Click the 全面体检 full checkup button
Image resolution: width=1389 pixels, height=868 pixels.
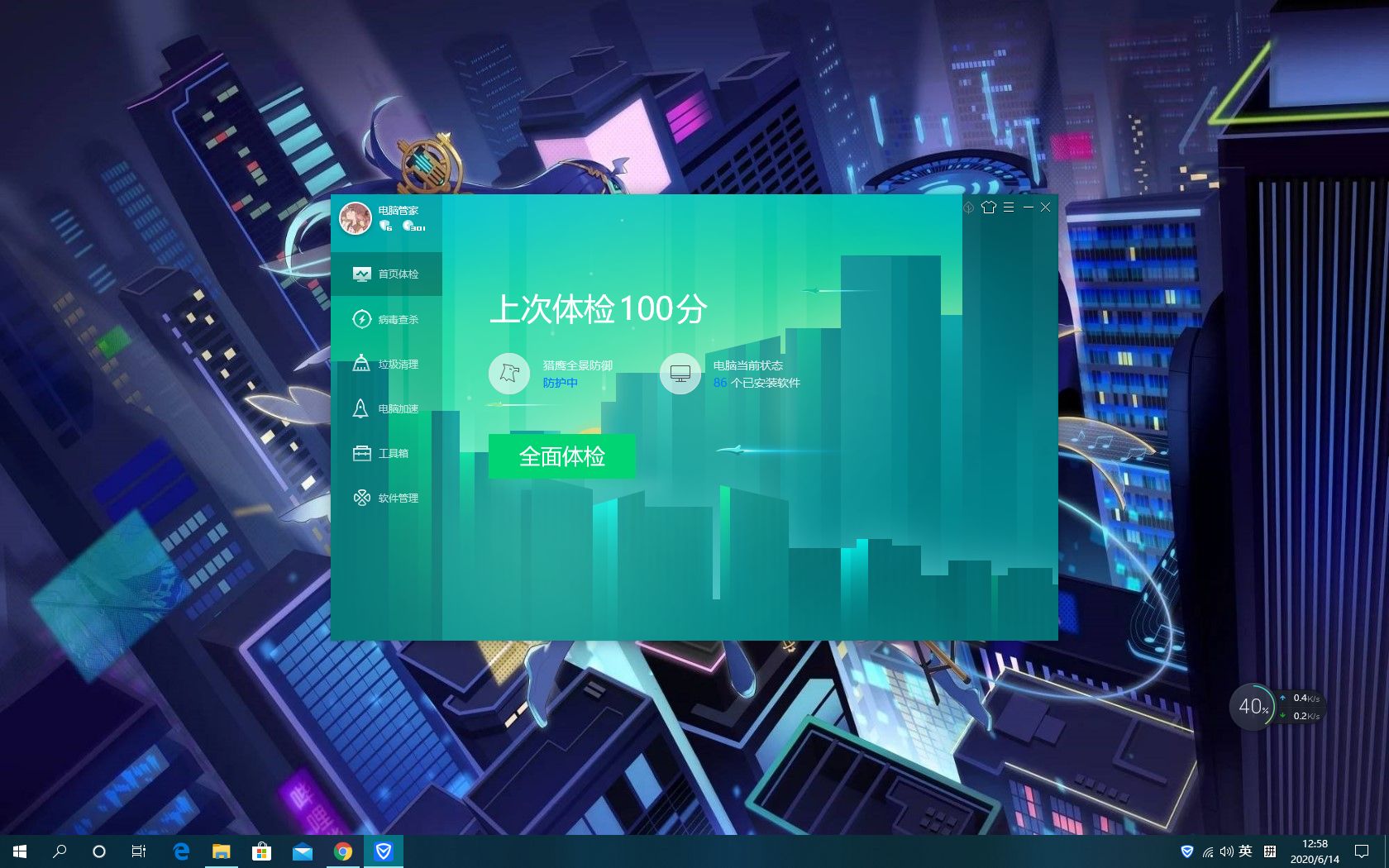click(562, 455)
